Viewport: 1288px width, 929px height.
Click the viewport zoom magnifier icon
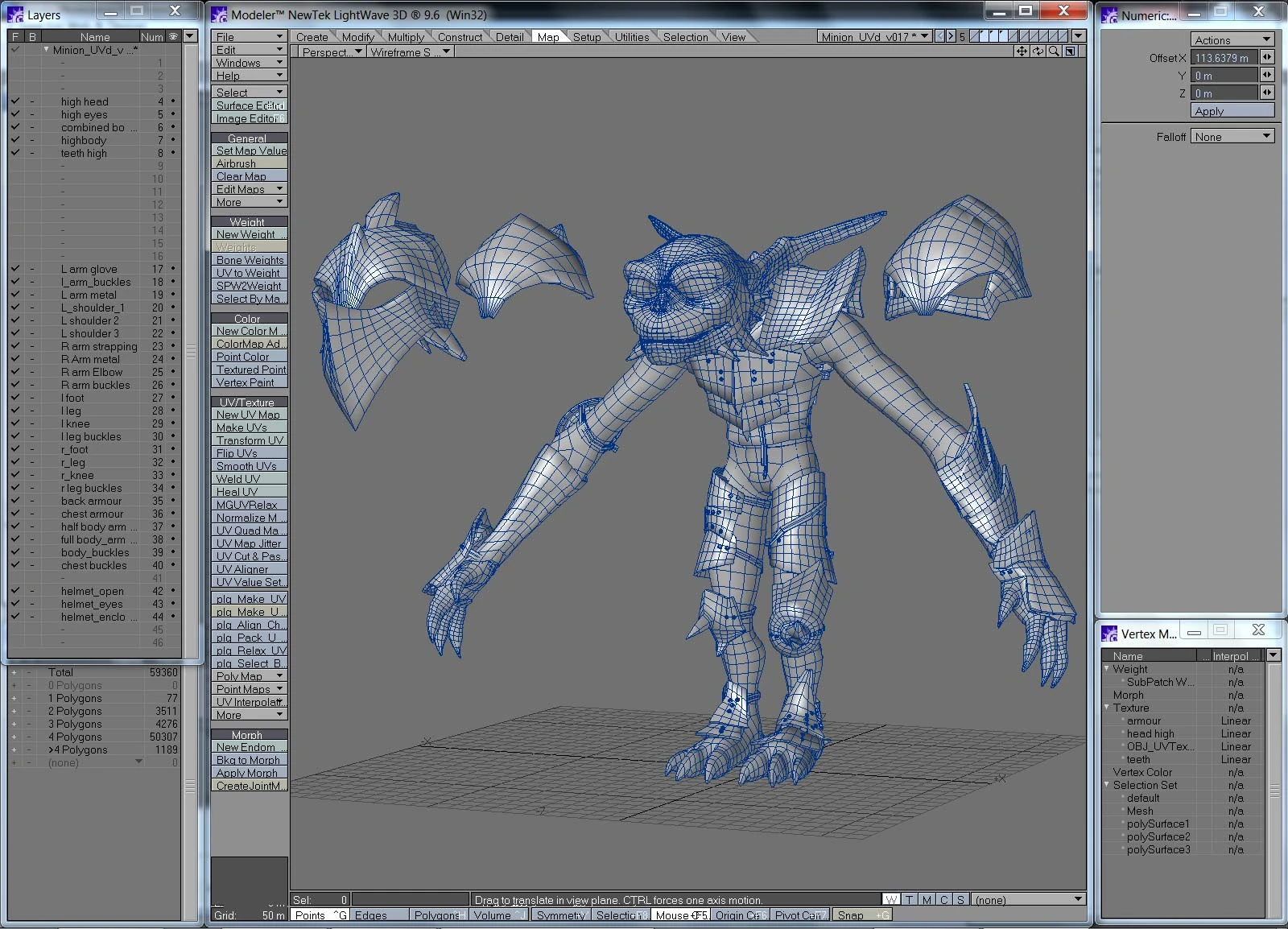1054,52
